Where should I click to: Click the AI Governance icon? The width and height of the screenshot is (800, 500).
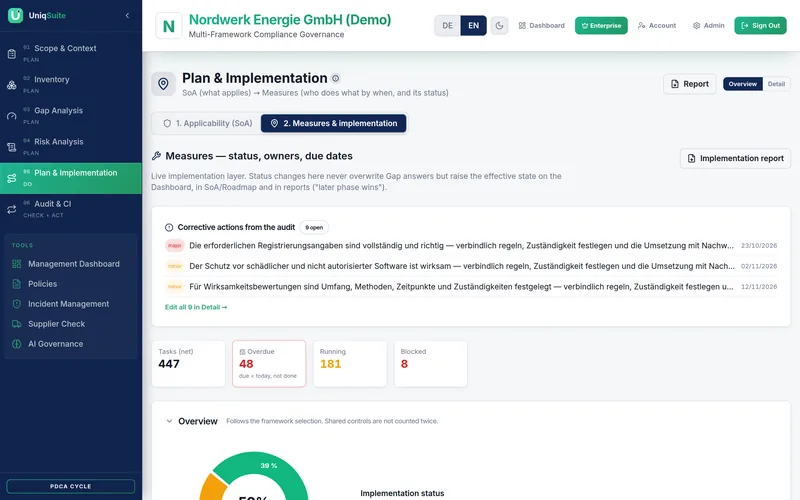click(17, 344)
